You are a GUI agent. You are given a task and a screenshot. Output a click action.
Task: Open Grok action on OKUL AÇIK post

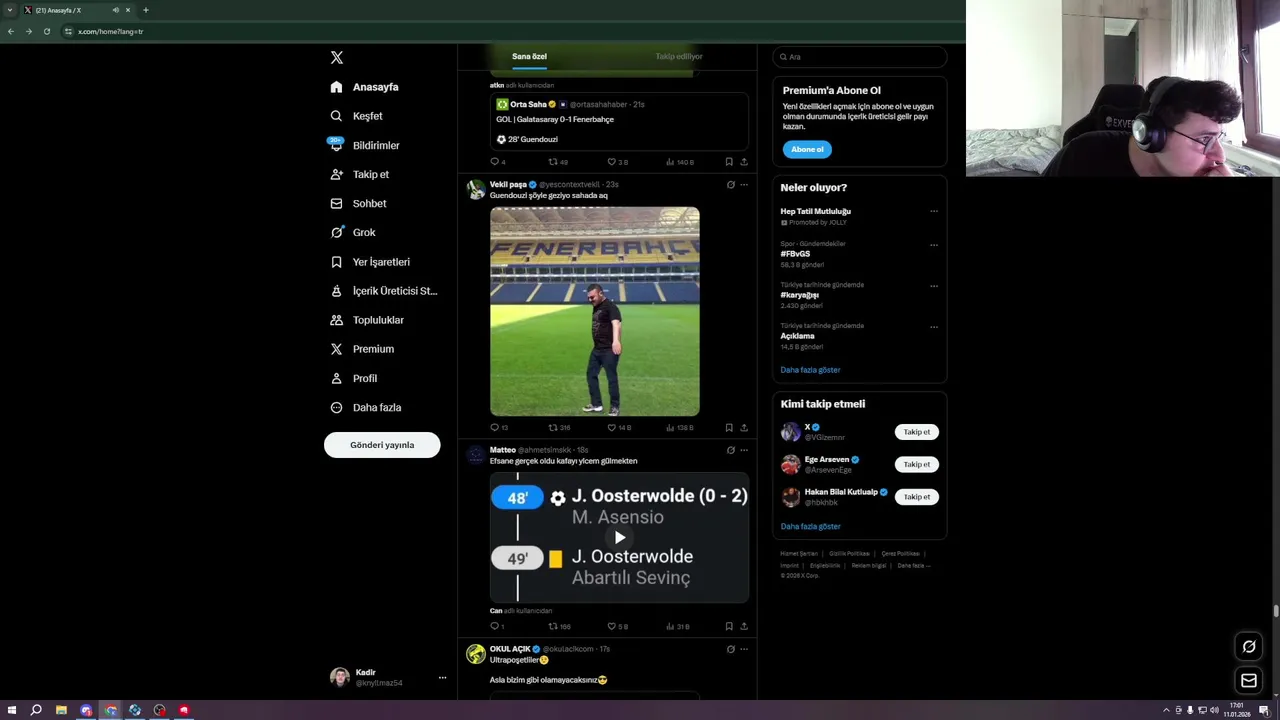(731, 649)
